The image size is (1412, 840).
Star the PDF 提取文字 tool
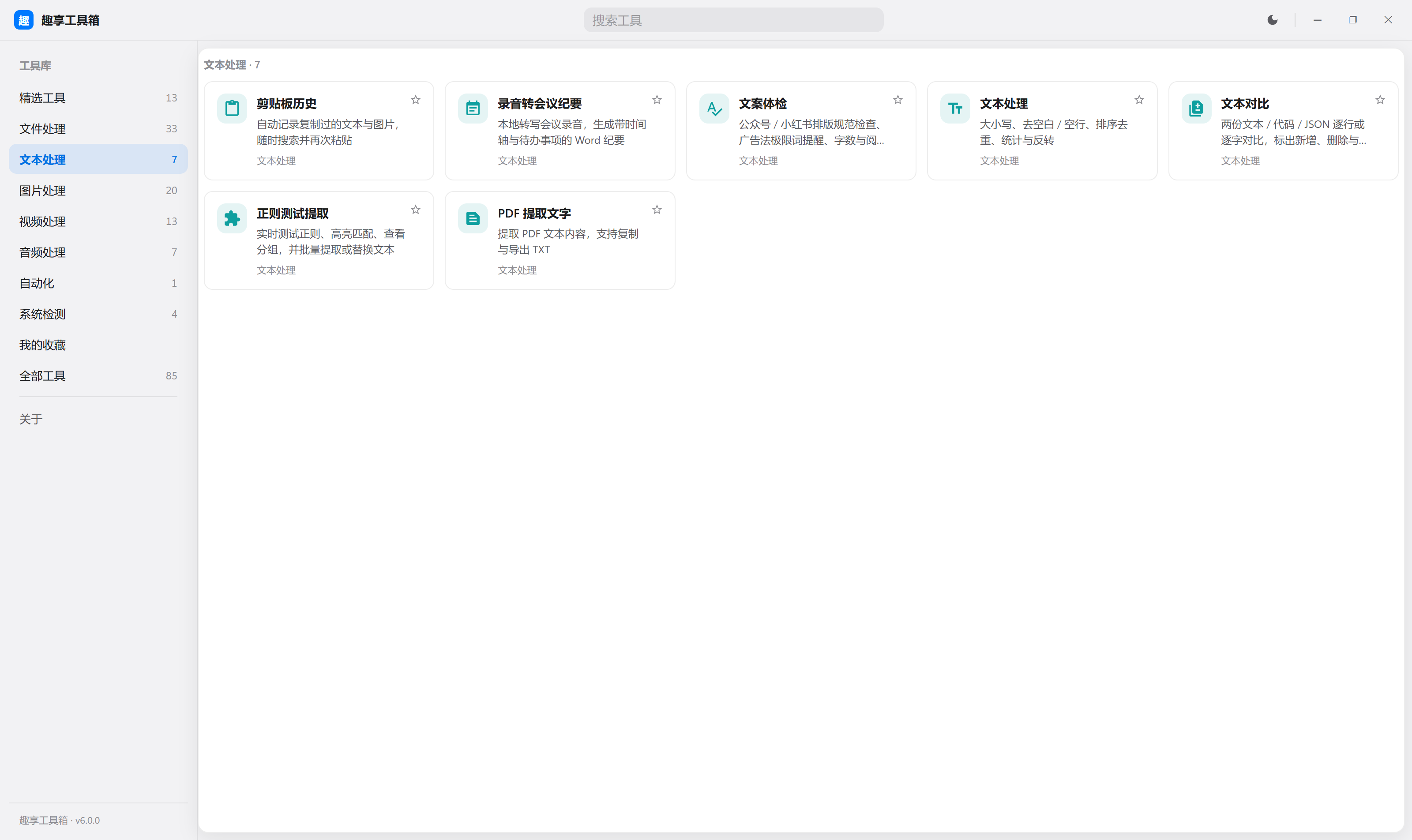pyautogui.click(x=657, y=210)
